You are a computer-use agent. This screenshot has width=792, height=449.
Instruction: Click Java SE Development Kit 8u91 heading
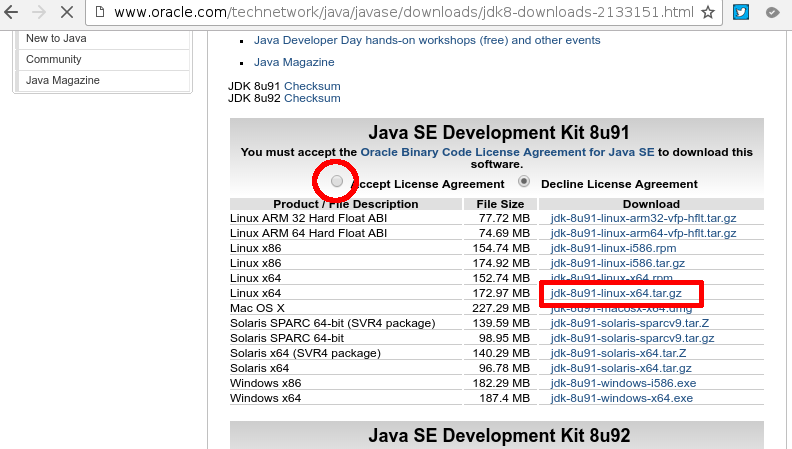click(x=499, y=132)
